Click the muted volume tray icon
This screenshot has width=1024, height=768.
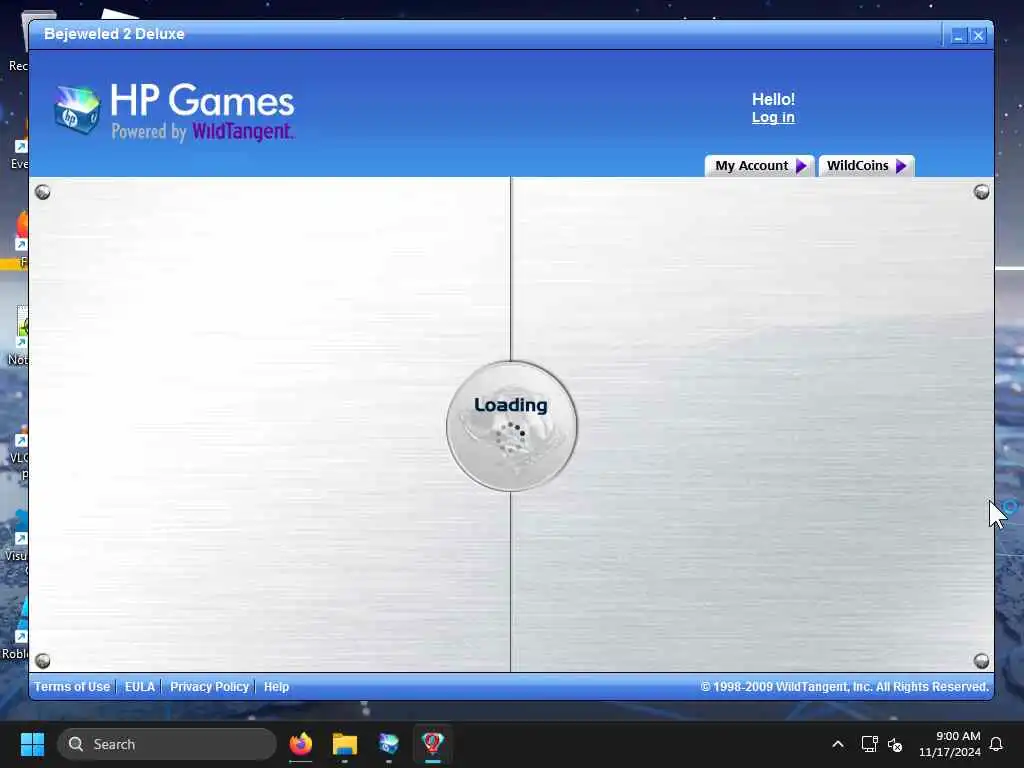[x=895, y=744]
